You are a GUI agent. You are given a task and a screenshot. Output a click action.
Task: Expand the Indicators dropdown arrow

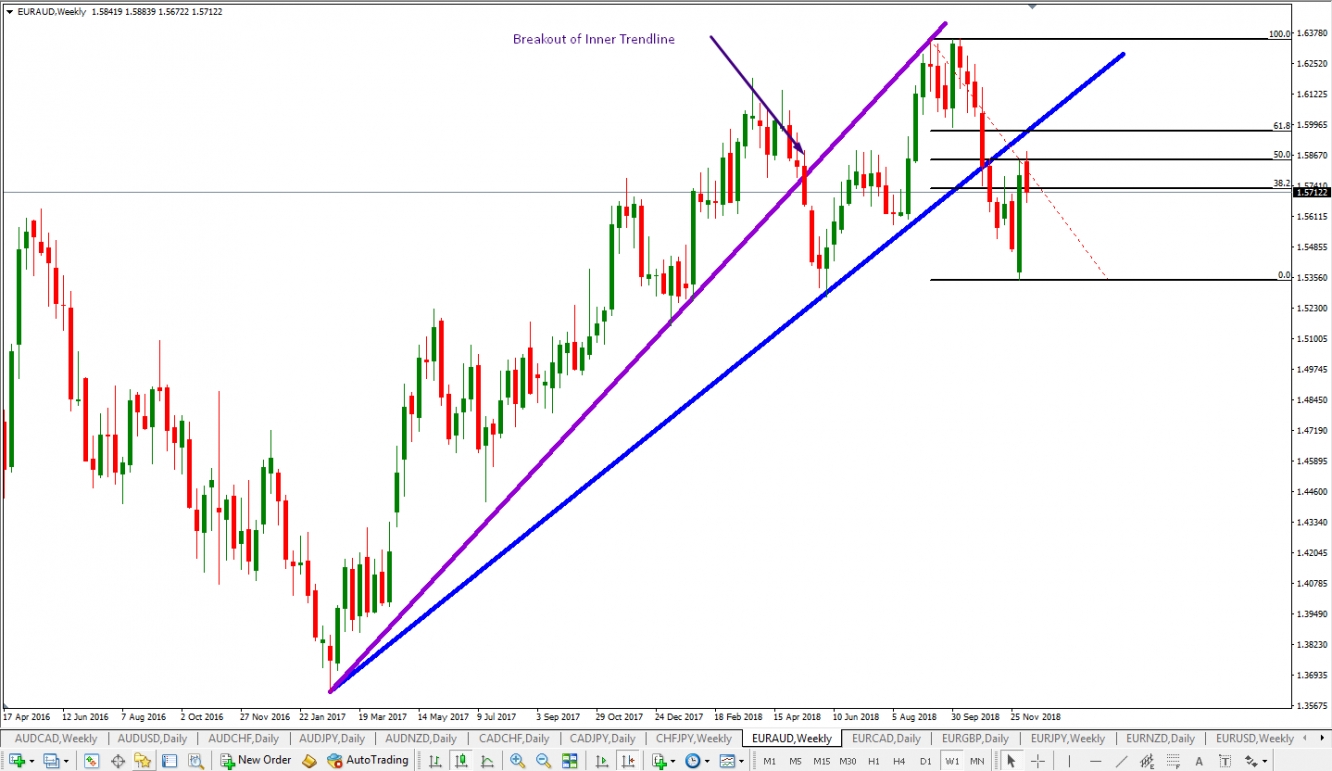(673, 761)
